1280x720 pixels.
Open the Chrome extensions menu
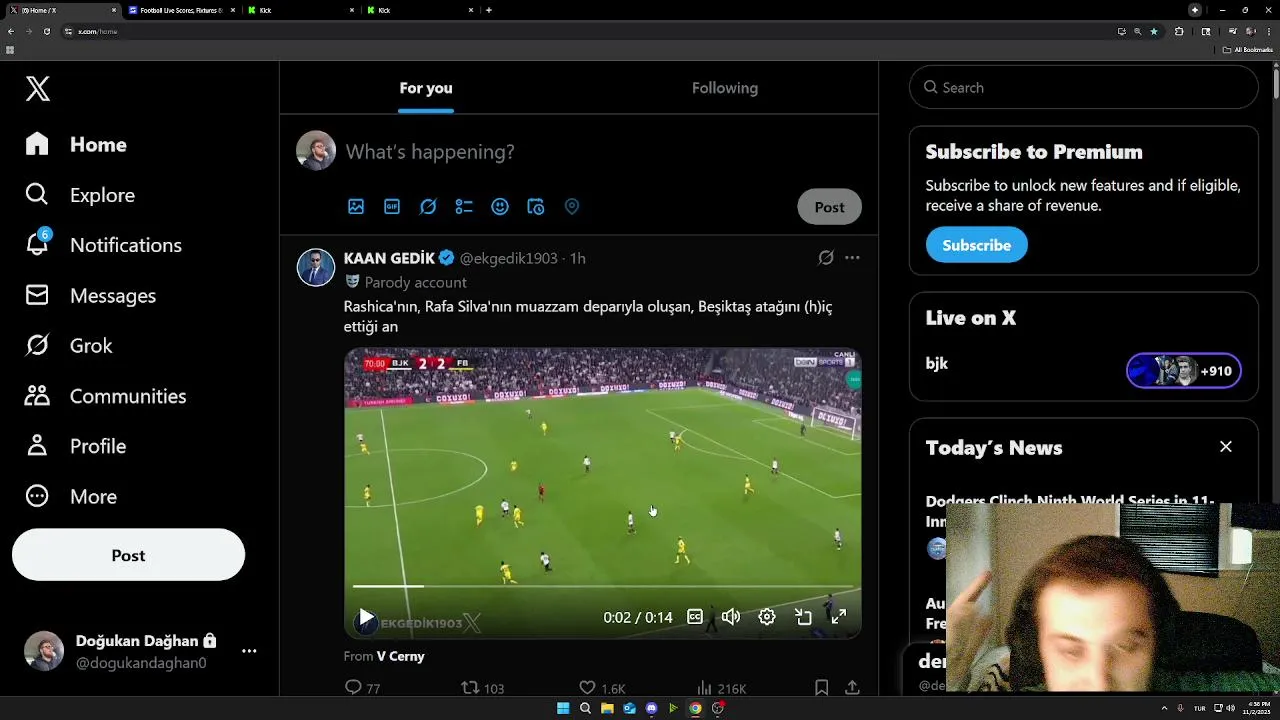click(x=1179, y=31)
